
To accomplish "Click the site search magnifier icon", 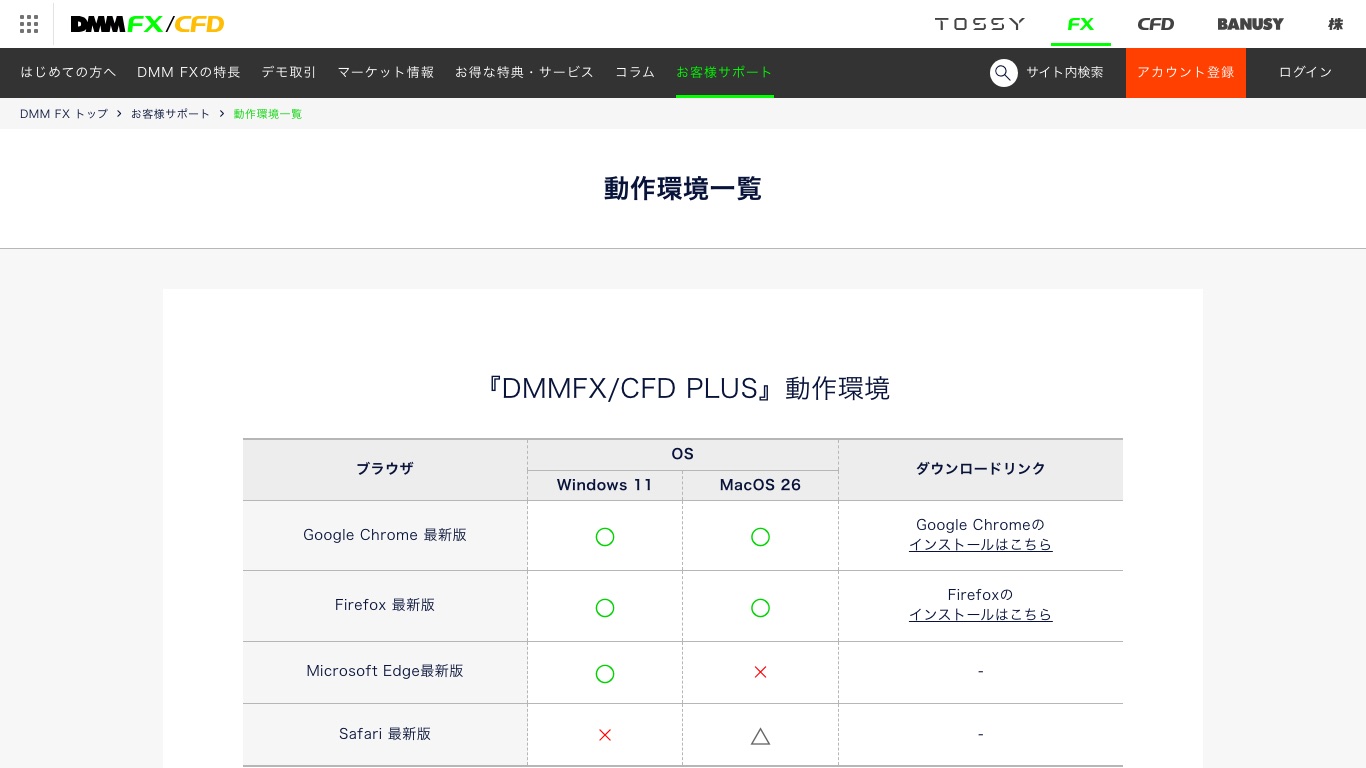I will coord(1003,72).
